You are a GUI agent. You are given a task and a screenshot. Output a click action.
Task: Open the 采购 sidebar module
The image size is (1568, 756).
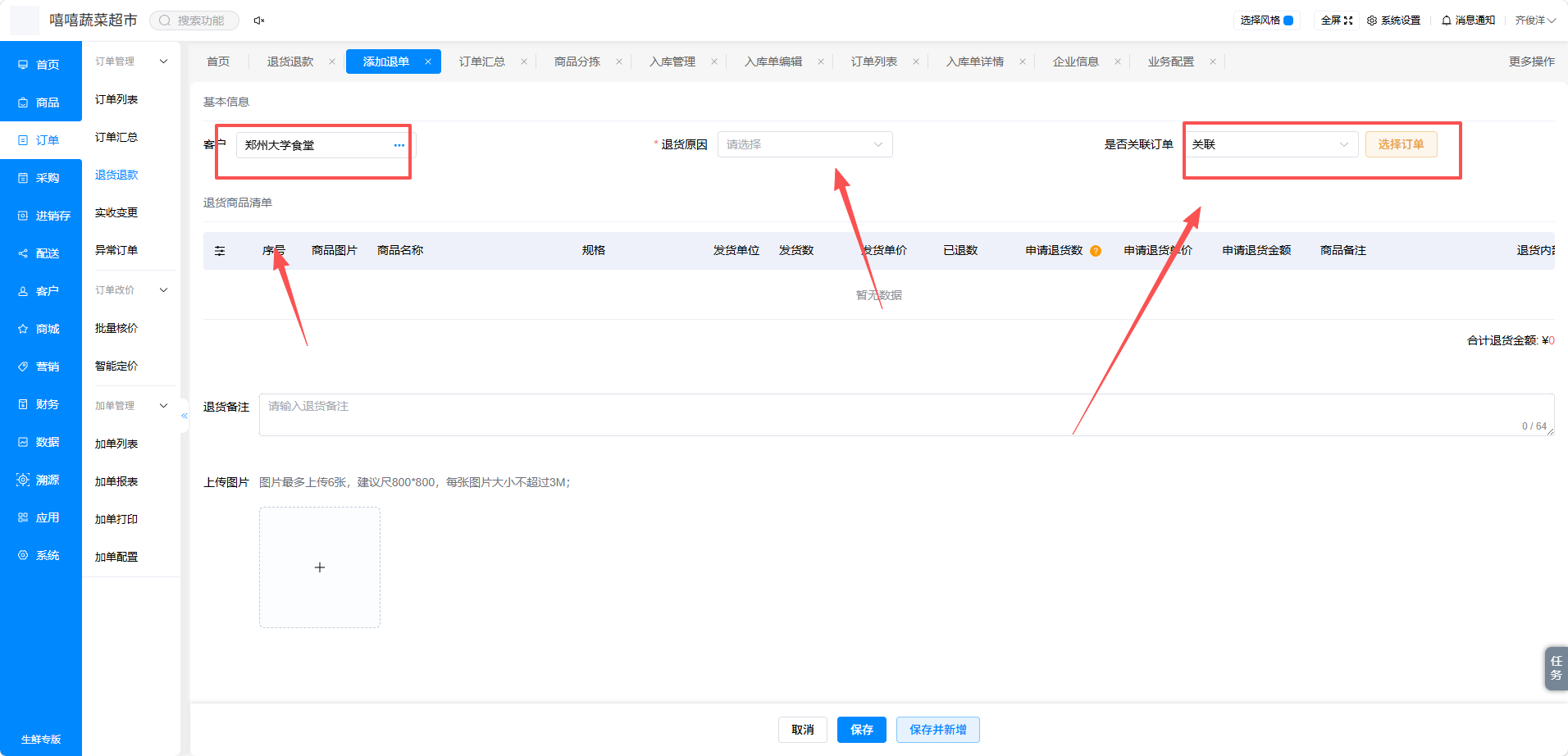tap(40, 178)
